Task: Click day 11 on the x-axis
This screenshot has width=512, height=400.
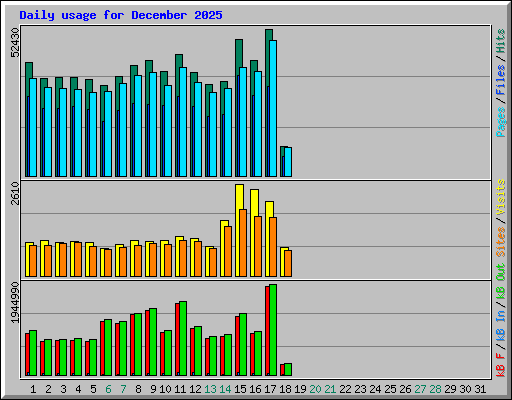Action: tap(180, 389)
